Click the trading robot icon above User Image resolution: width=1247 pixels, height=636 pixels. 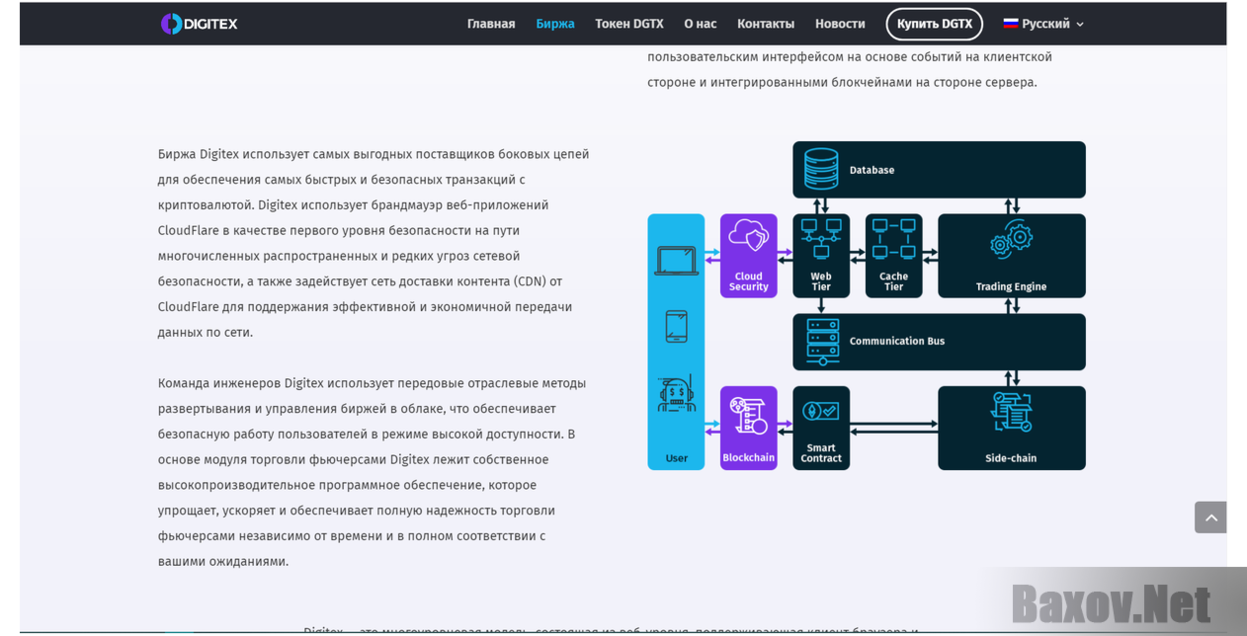coord(676,394)
